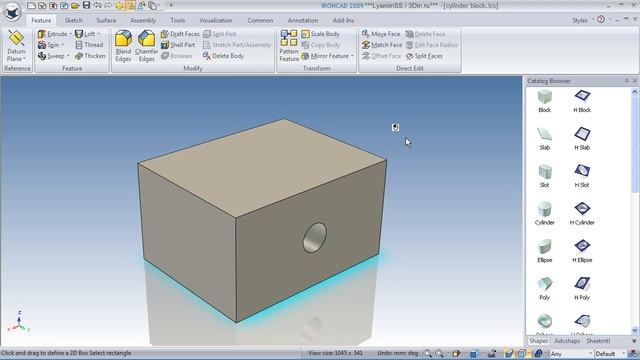Expand the customize quick access toolbar arrow
Viewport: 640px width, 360px height.
coord(171,5)
